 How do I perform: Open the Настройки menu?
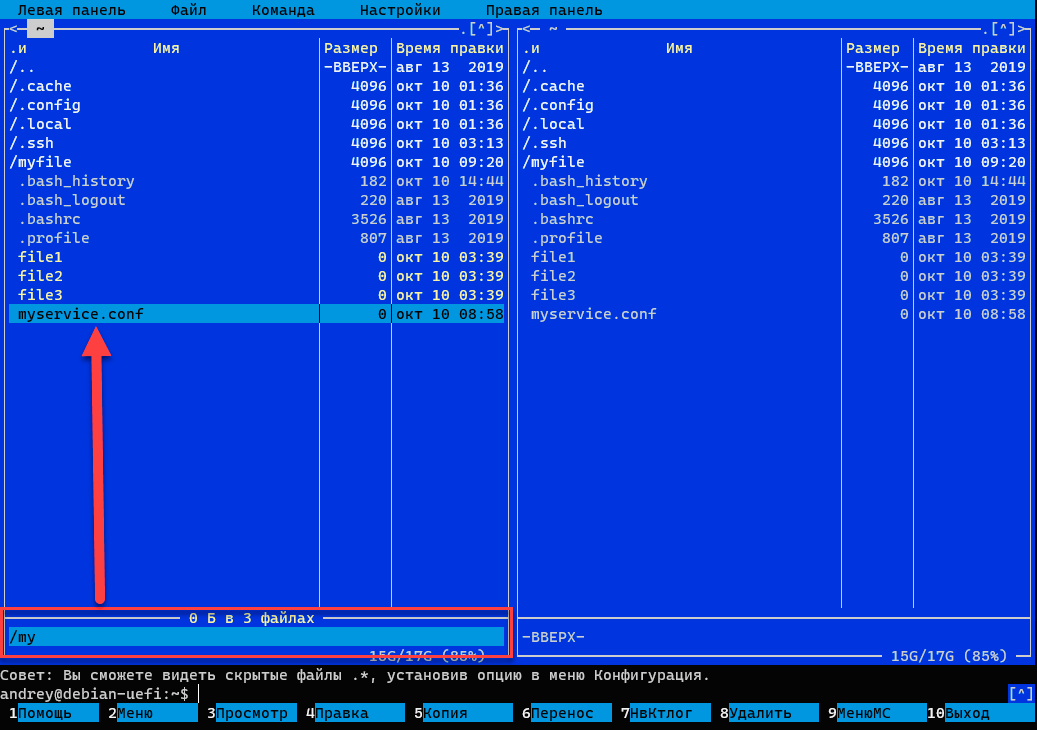click(400, 10)
